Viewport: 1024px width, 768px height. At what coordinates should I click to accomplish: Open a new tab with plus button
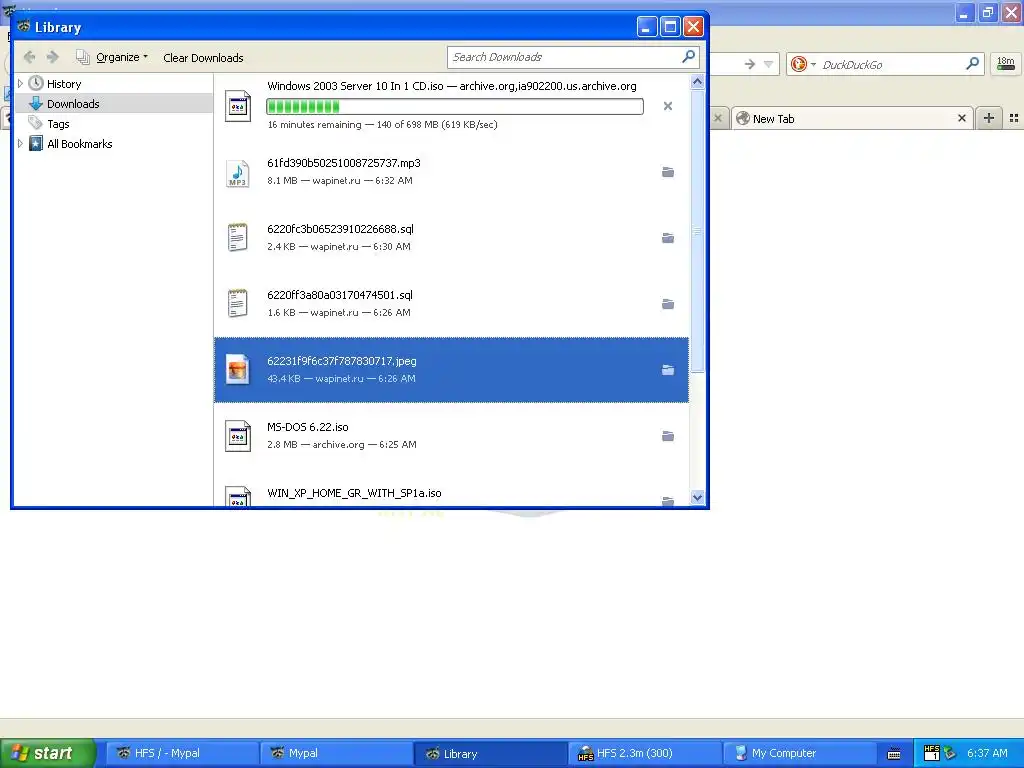point(989,118)
